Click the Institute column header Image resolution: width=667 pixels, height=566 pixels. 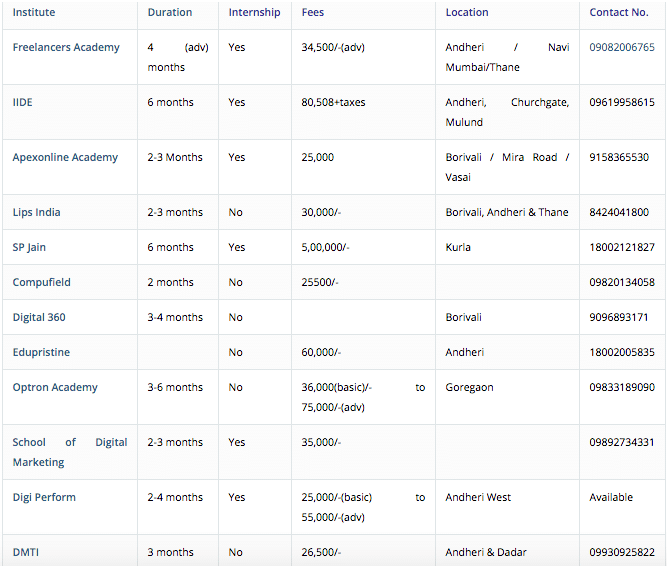tap(34, 12)
